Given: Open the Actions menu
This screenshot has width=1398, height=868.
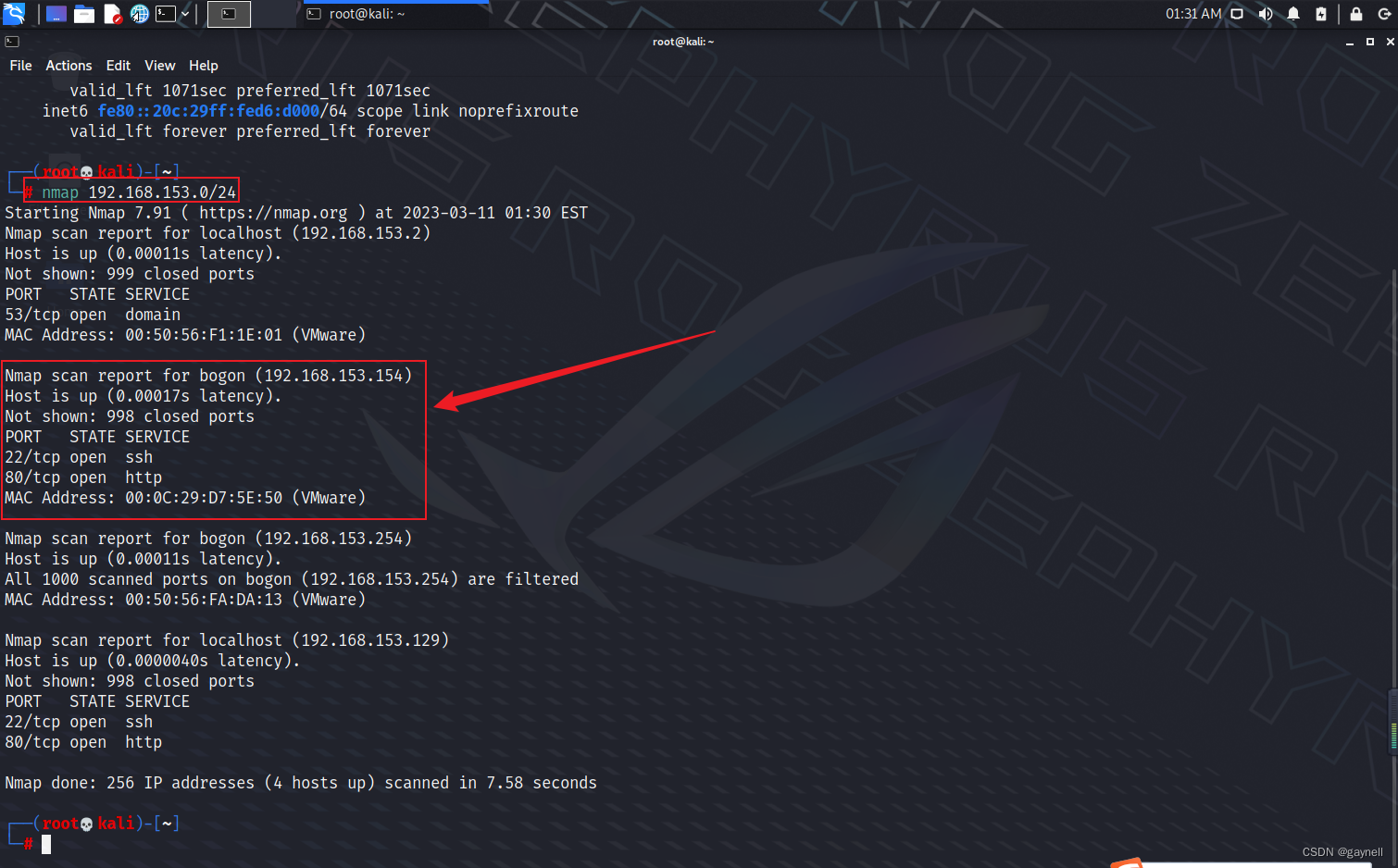Looking at the screenshot, I should point(69,66).
